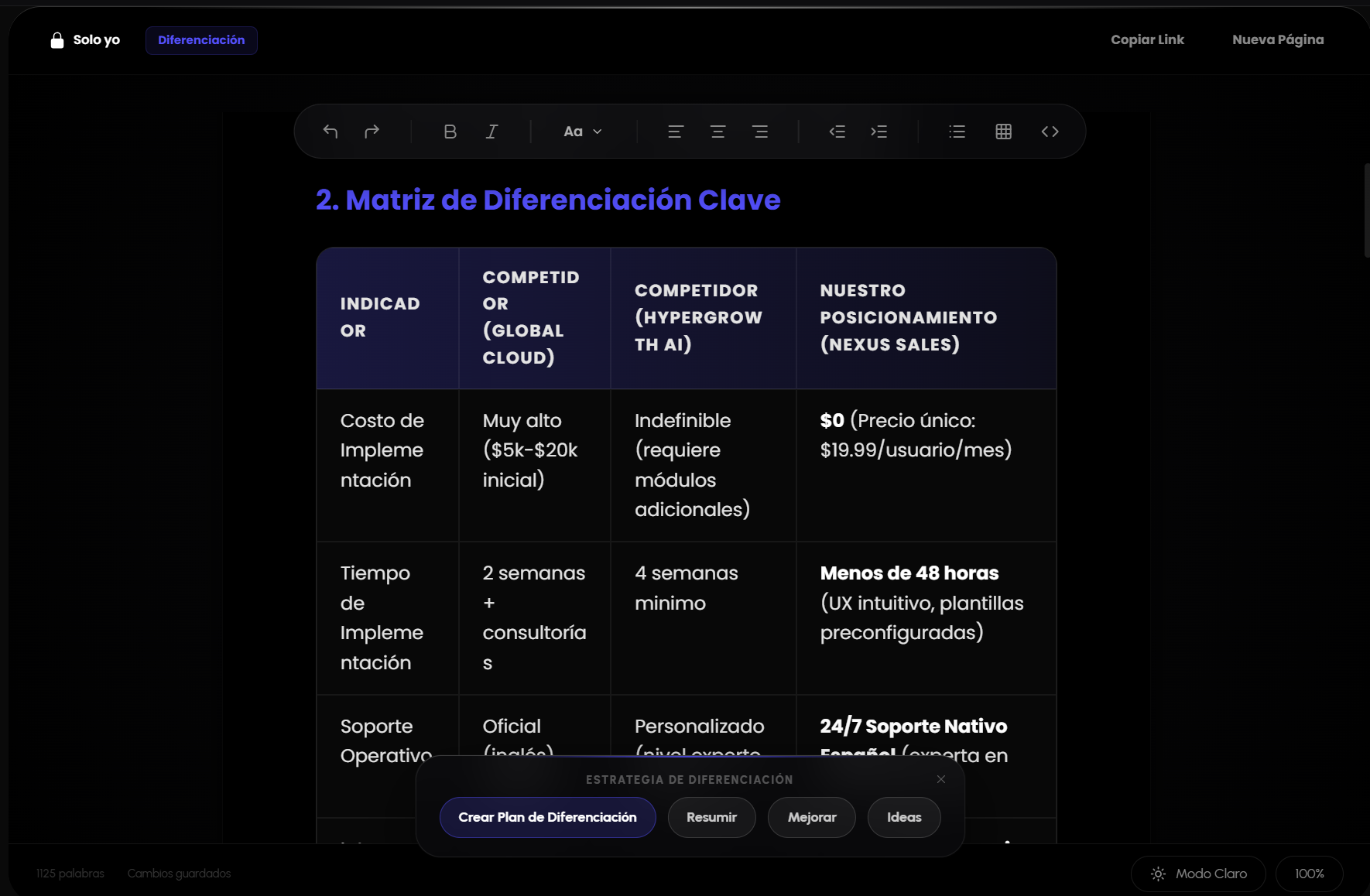This screenshot has width=1370, height=896.
Task: Decrease indent
Action: [x=837, y=132]
